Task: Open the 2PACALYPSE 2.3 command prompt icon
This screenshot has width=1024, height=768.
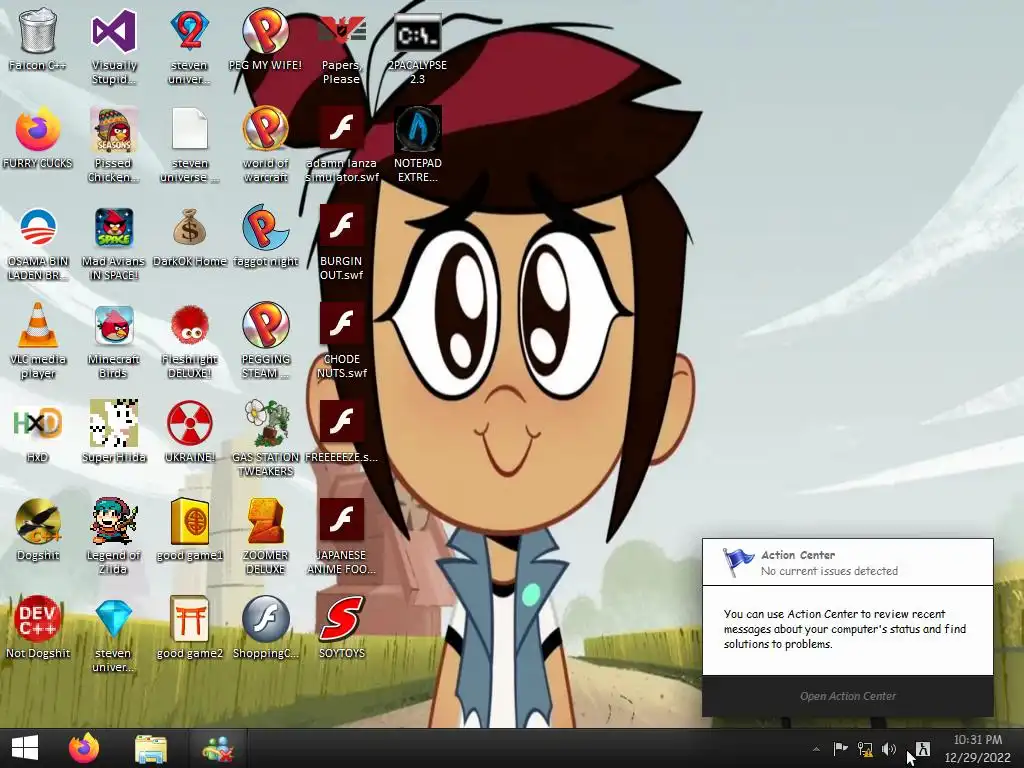Action: [417, 31]
